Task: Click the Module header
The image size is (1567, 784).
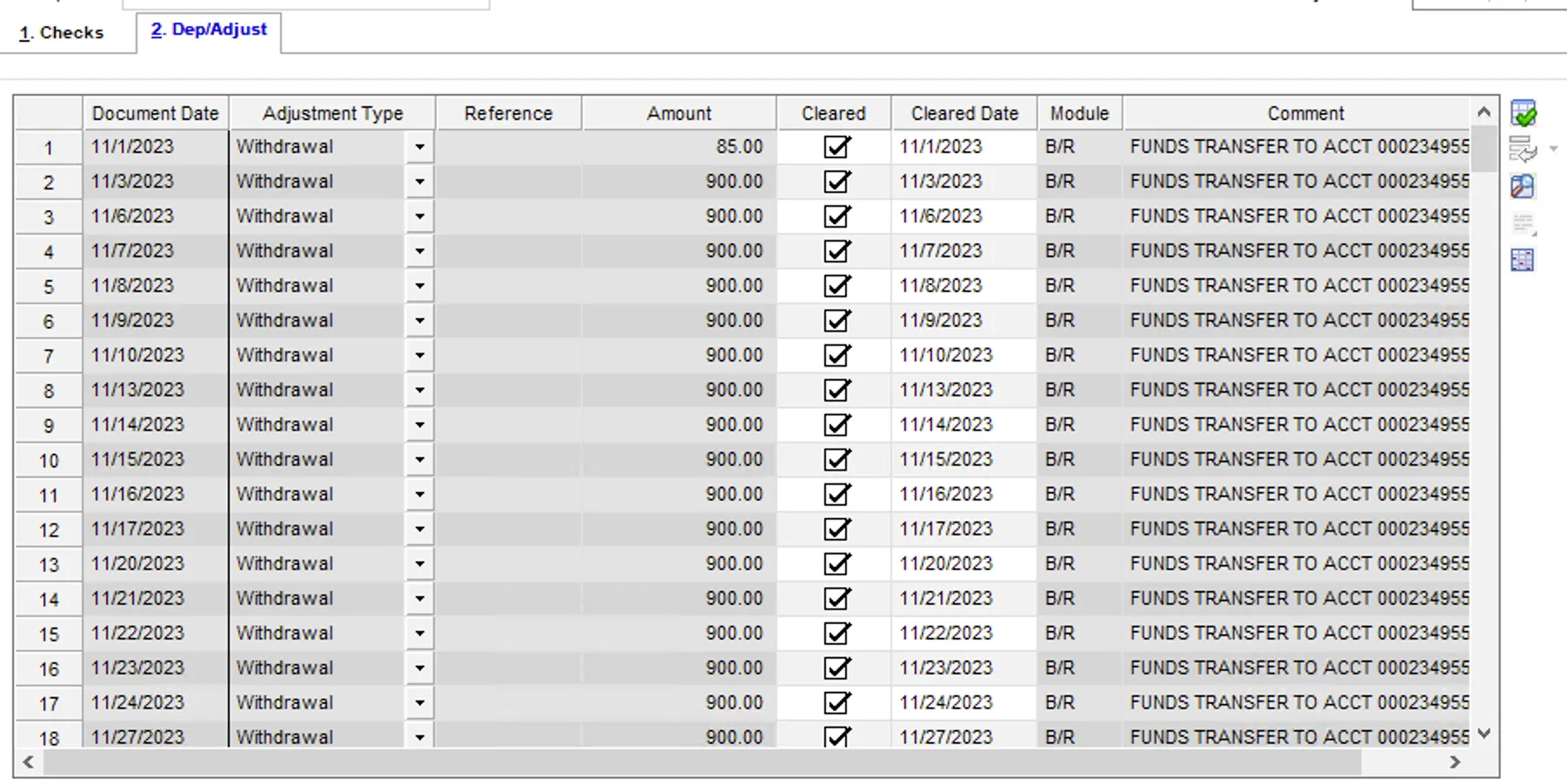Action: (x=1079, y=113)
